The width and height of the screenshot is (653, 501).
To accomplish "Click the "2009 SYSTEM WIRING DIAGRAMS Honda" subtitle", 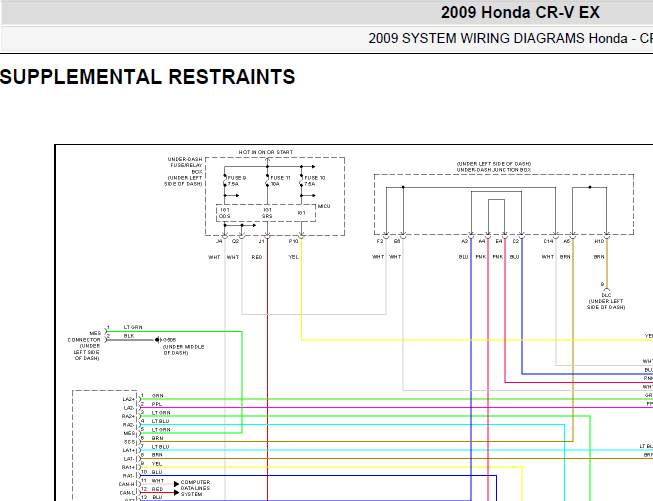I will 497,38.
